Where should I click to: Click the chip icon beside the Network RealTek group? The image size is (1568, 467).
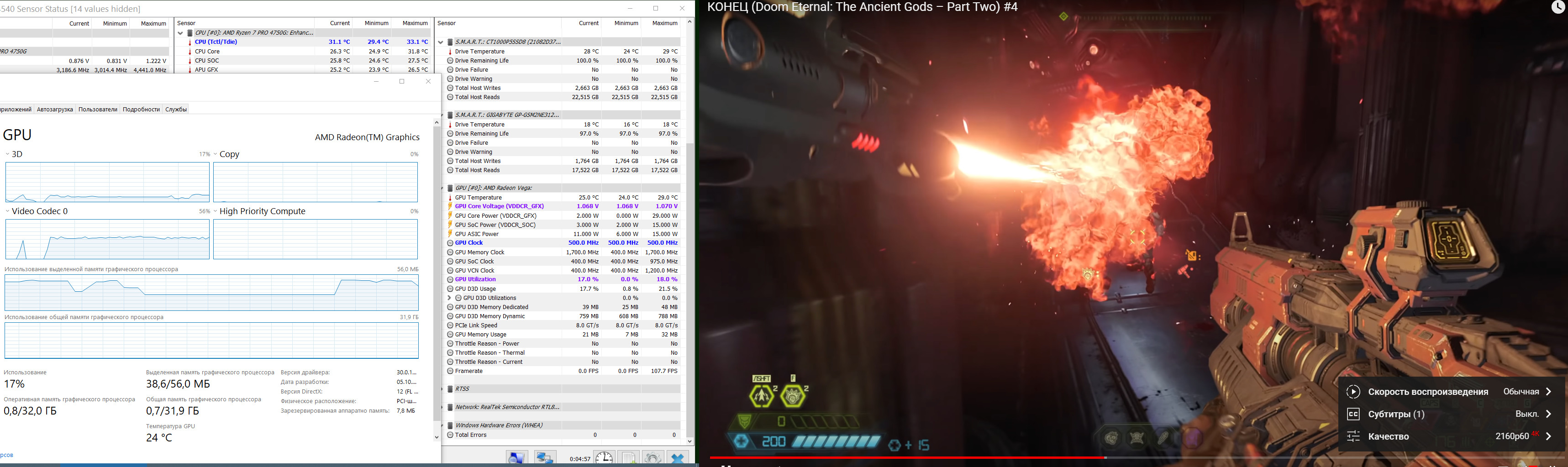(x=450, y=407)
